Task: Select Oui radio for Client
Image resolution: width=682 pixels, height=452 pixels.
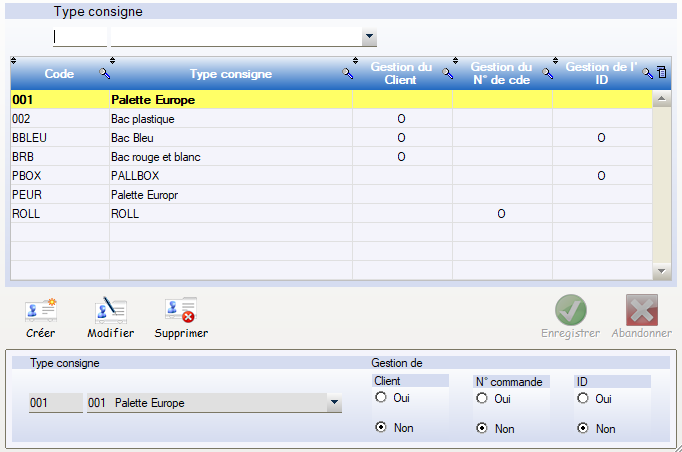Action: [381, 398]
